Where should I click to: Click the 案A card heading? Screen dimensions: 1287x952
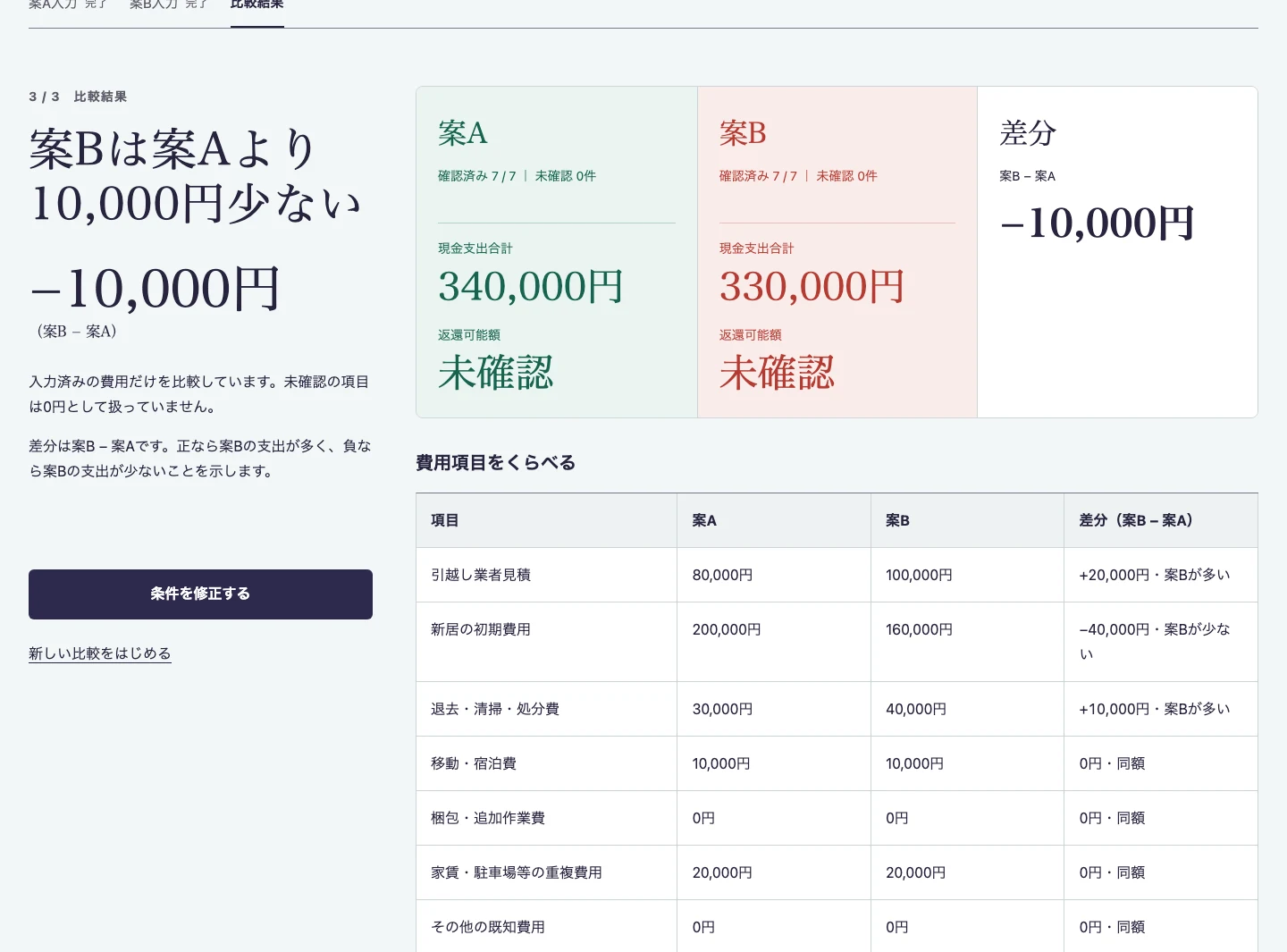[x=463, y=133]
